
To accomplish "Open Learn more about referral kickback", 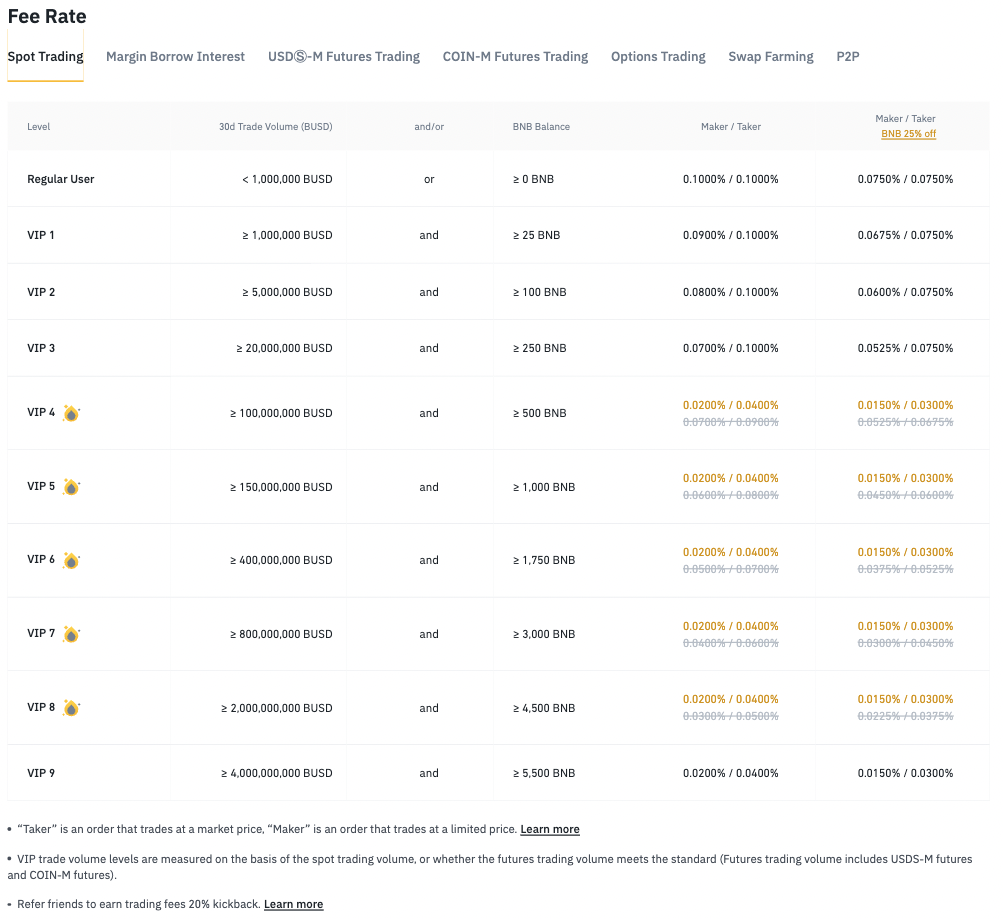I will coord(293,904).
